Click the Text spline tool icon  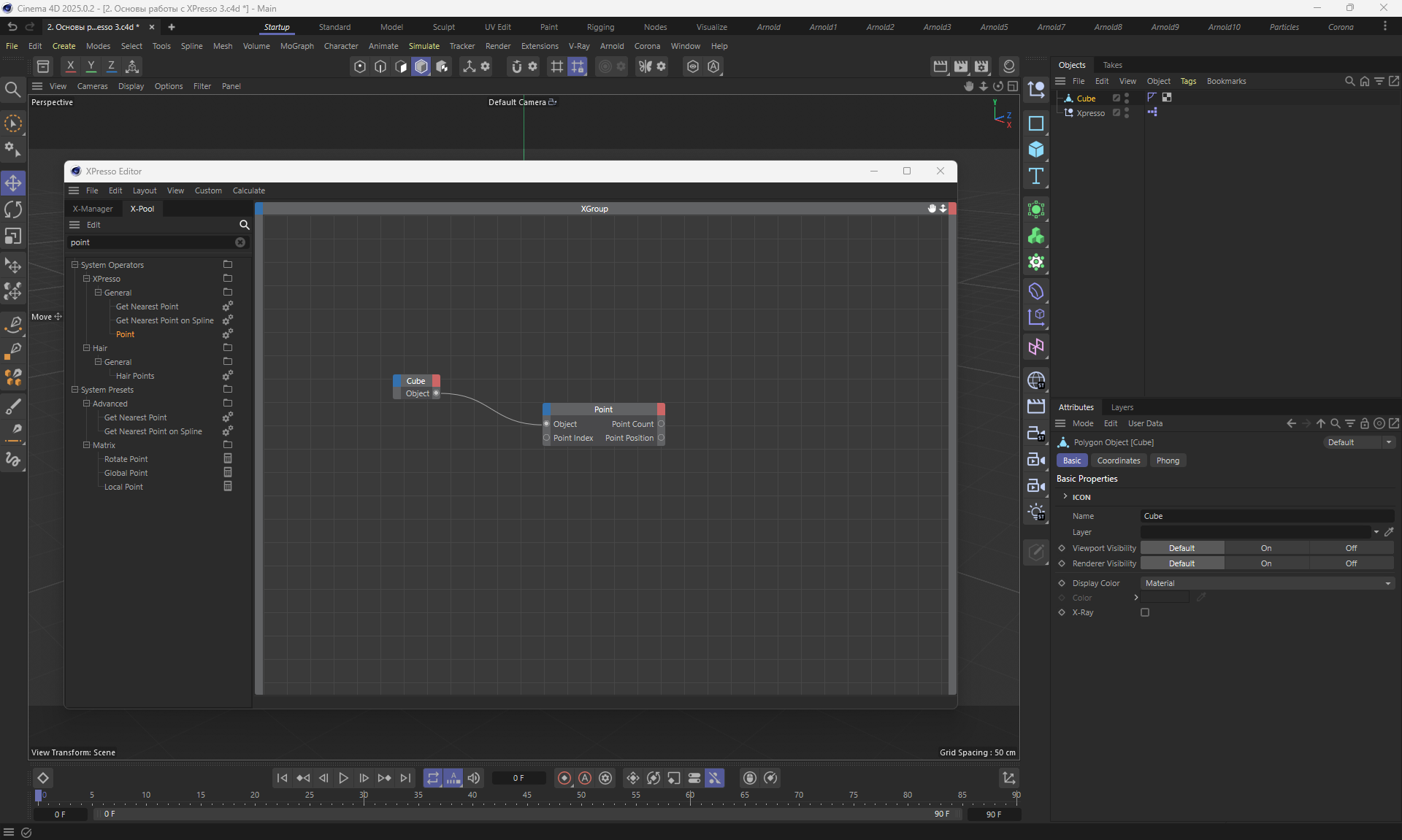pos(1036,176)
